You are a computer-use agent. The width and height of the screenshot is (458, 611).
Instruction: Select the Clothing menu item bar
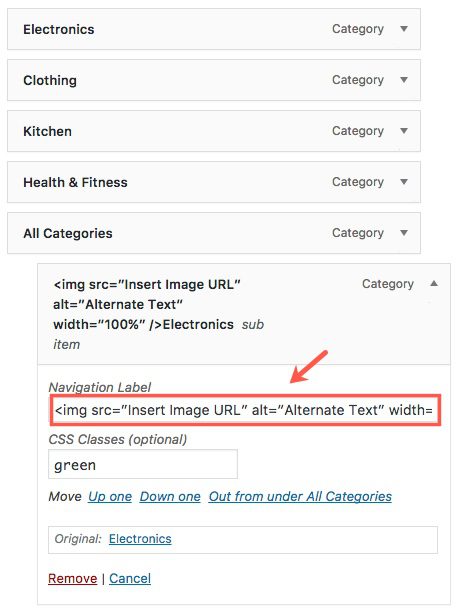pyautogui.click(x=214, y=80)
